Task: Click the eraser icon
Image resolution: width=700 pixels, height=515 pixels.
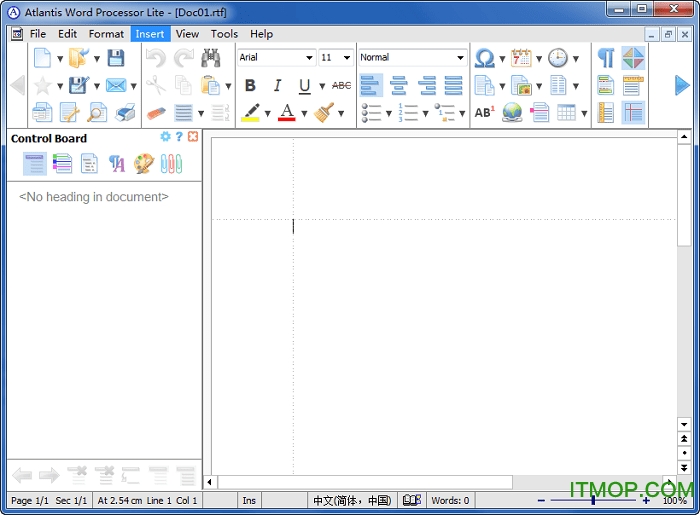Action: tap(156, 113)
